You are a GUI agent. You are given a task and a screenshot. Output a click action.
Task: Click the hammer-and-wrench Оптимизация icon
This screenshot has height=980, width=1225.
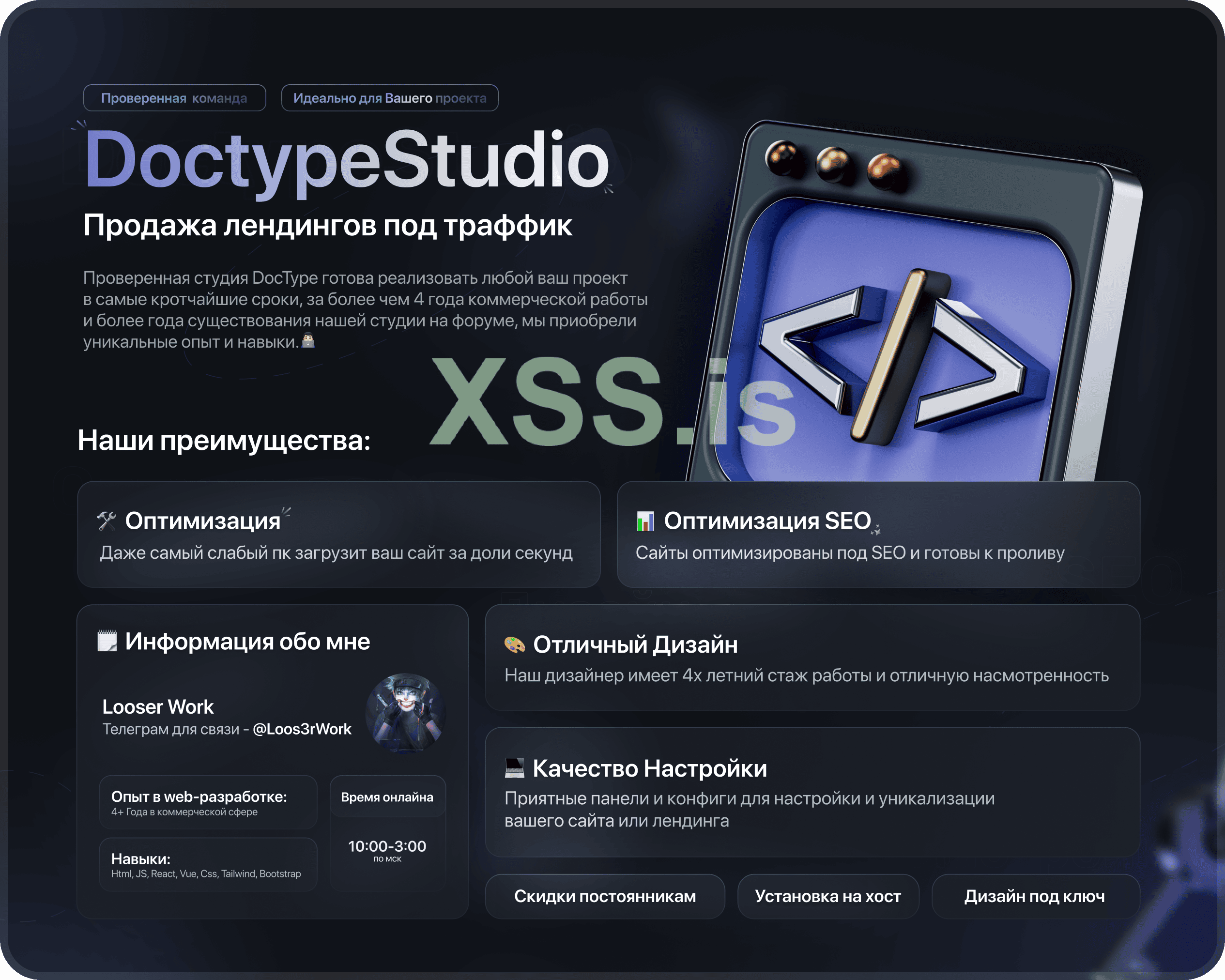pos(106,521)
